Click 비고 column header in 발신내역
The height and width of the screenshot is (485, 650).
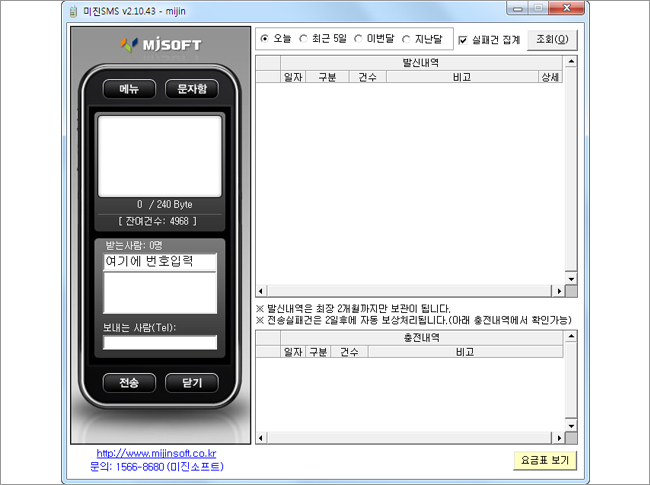[x=462, y=77]
